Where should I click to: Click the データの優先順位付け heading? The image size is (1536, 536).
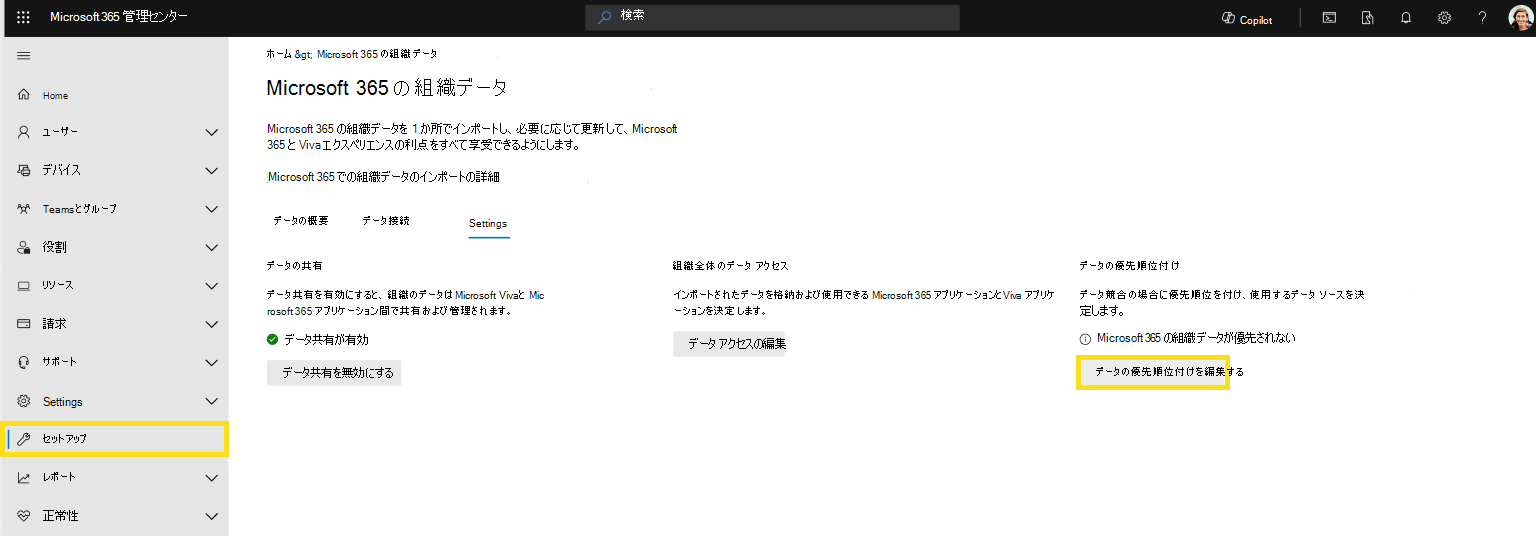pyautogui.click(x=1130, y=266)
